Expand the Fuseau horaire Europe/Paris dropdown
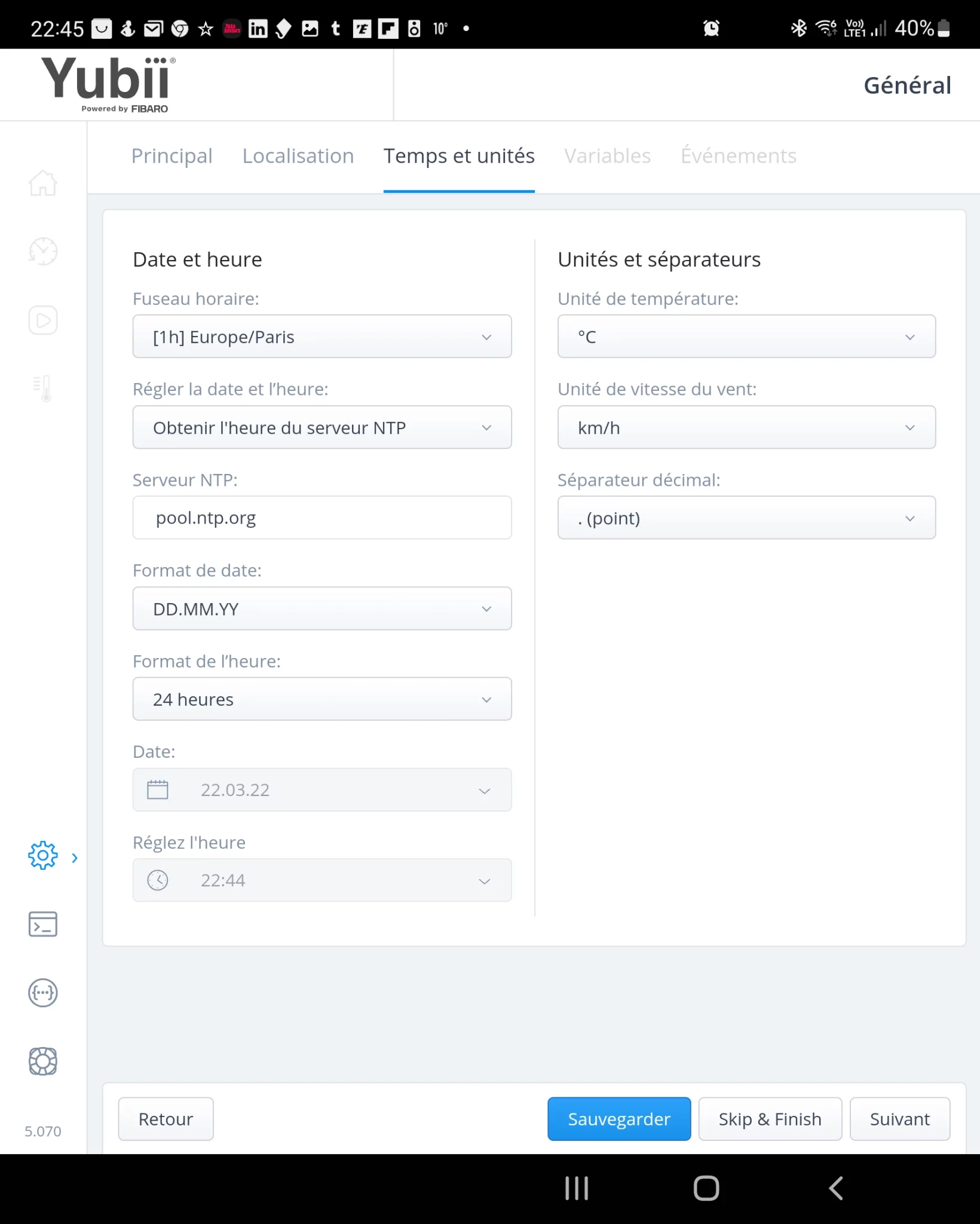The height and width of the screenshot is (1224, 980). (322, 336)
